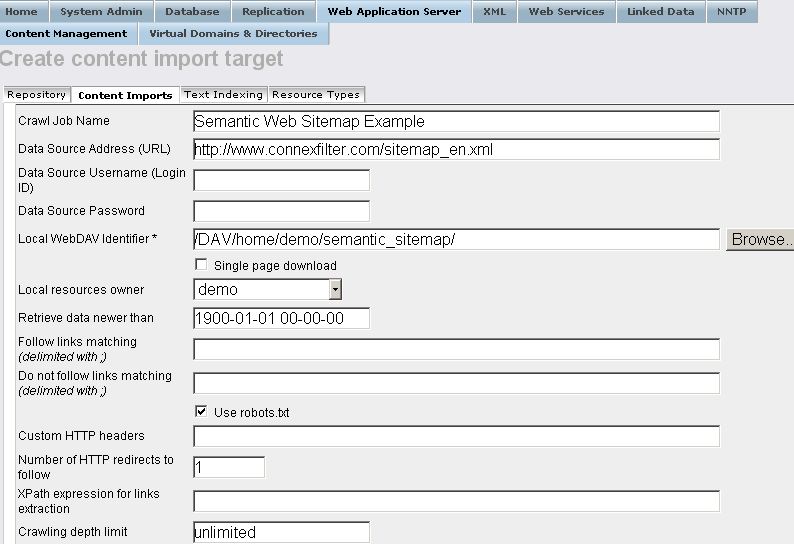Click the Custom HTTP headers field

456,436
